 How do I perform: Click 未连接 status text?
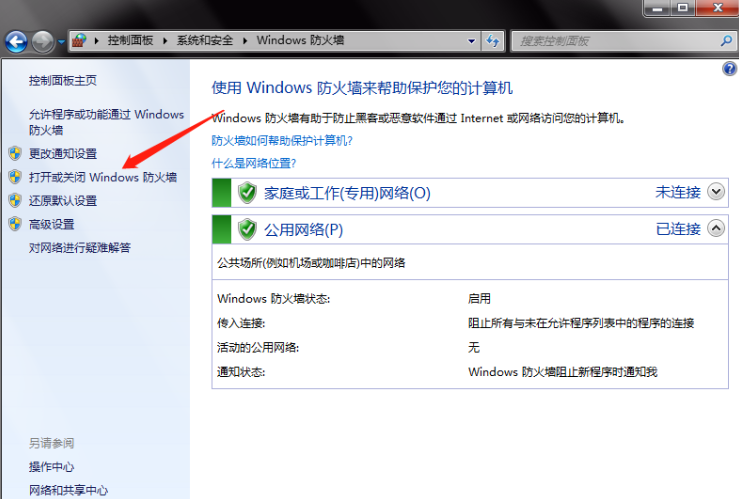coord(678,192)
